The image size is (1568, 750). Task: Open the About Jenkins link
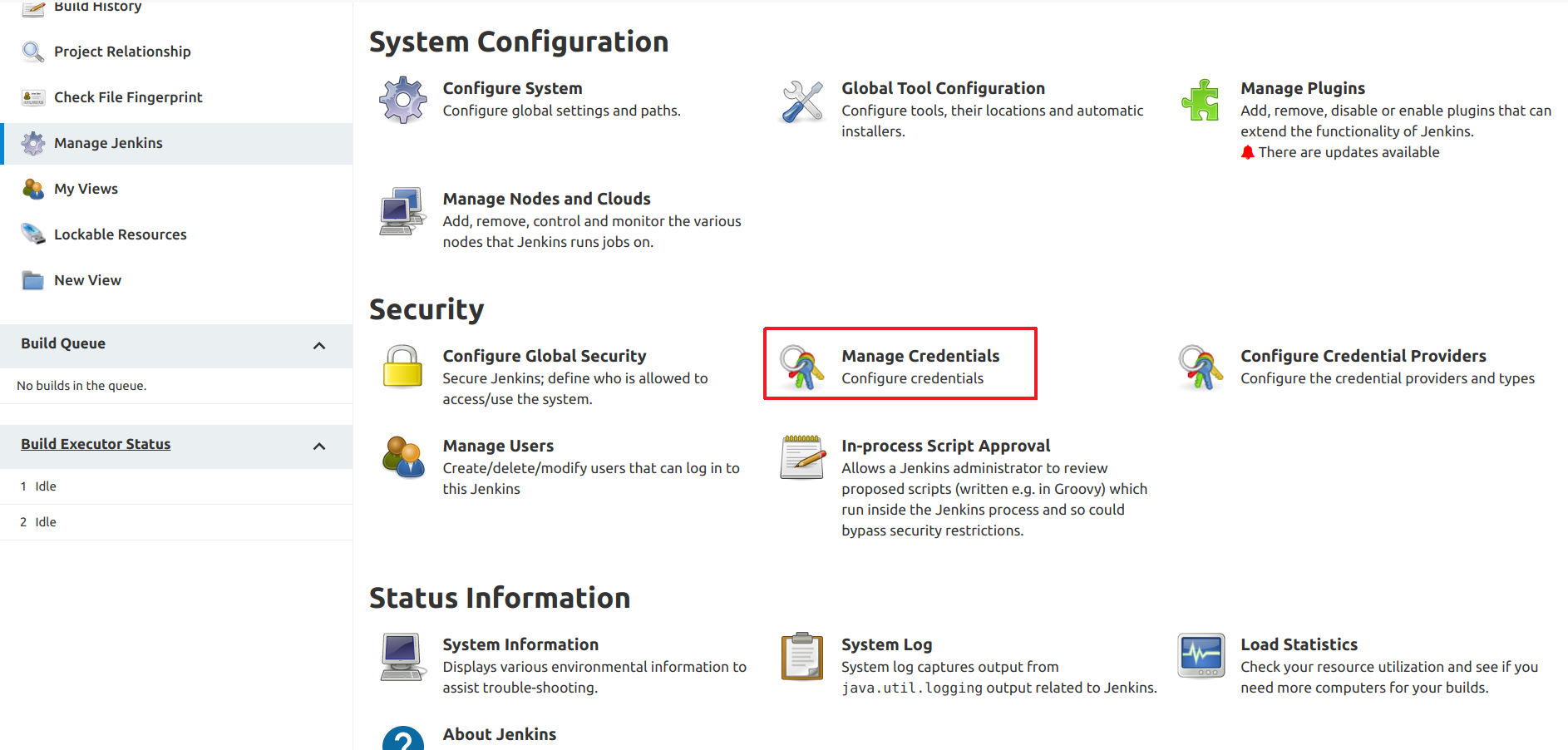pos(499,734)
